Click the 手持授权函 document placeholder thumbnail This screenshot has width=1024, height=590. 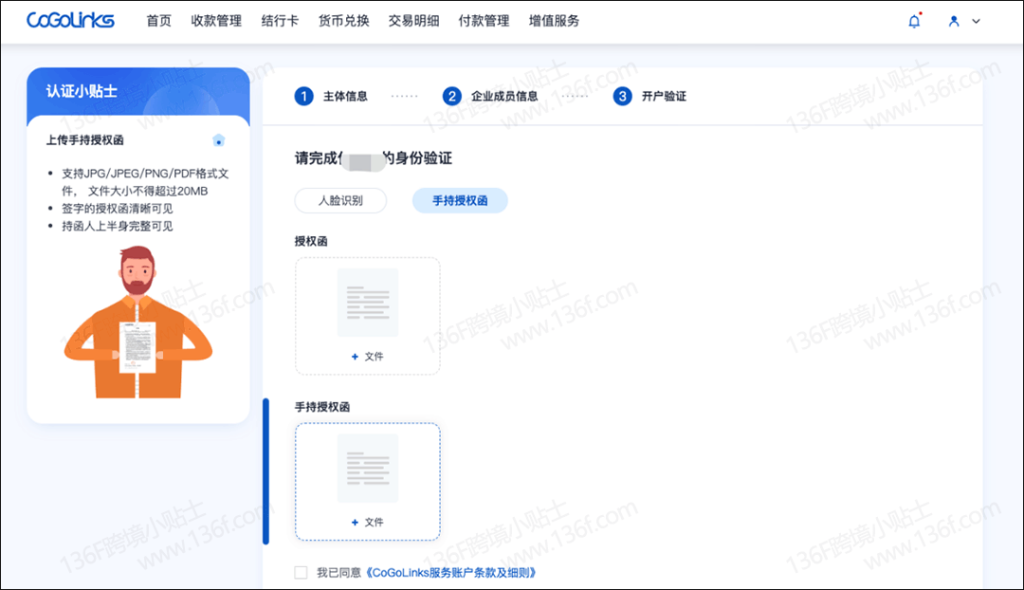click(368, 468)
